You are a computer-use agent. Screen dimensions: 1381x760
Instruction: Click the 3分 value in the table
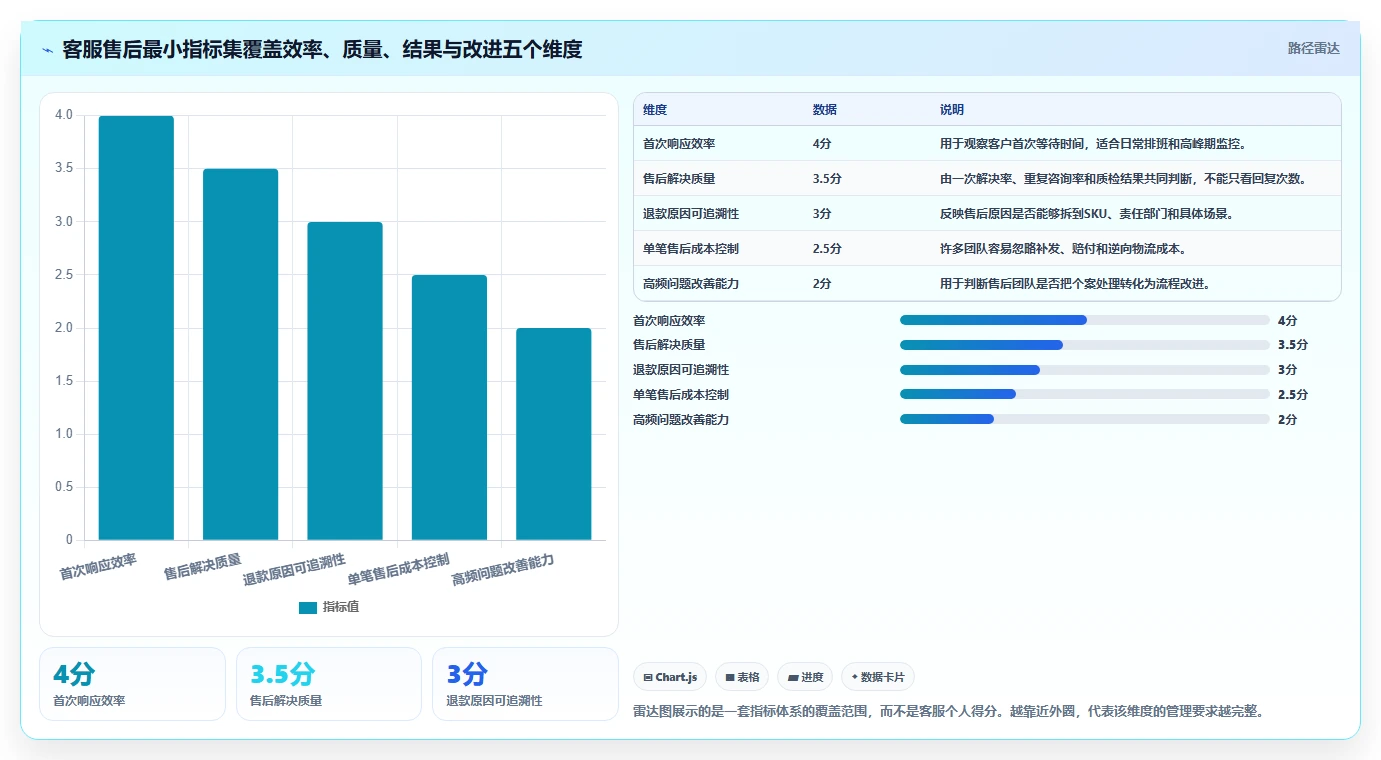[x=822, y=214]
